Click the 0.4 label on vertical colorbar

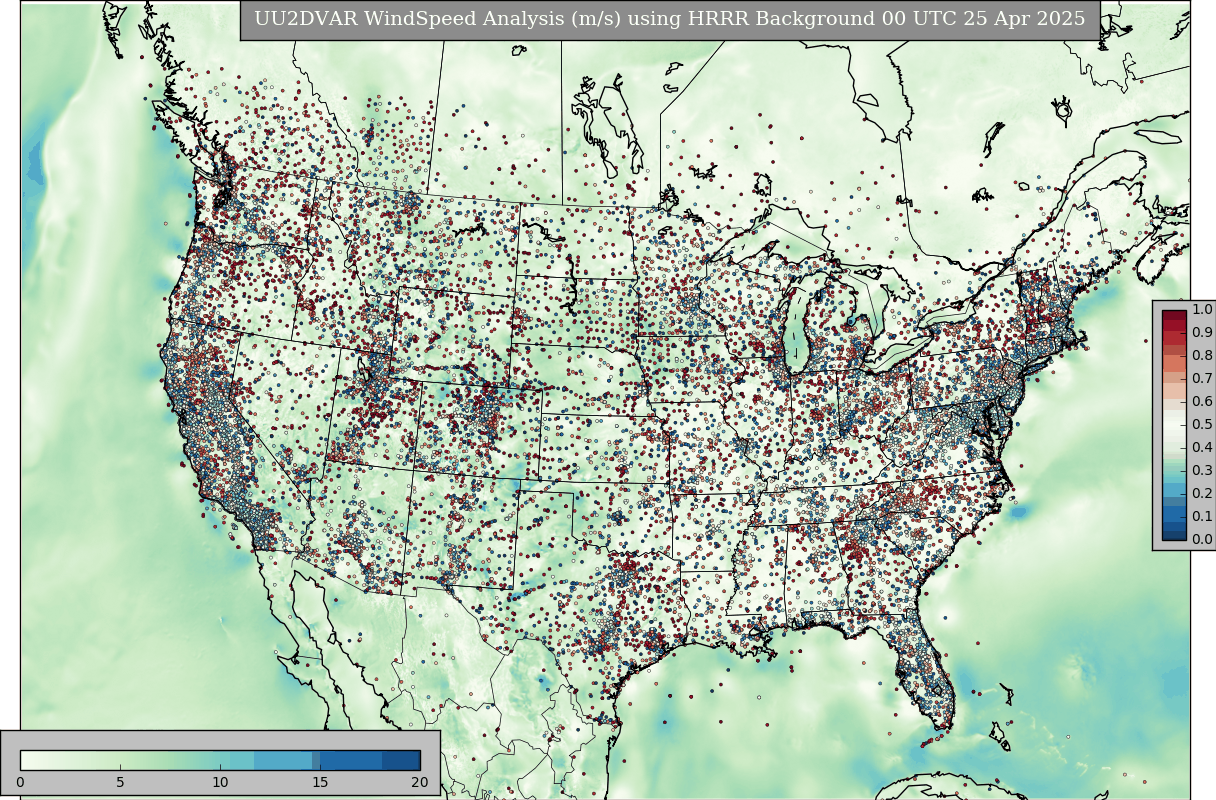(1202, 448)
